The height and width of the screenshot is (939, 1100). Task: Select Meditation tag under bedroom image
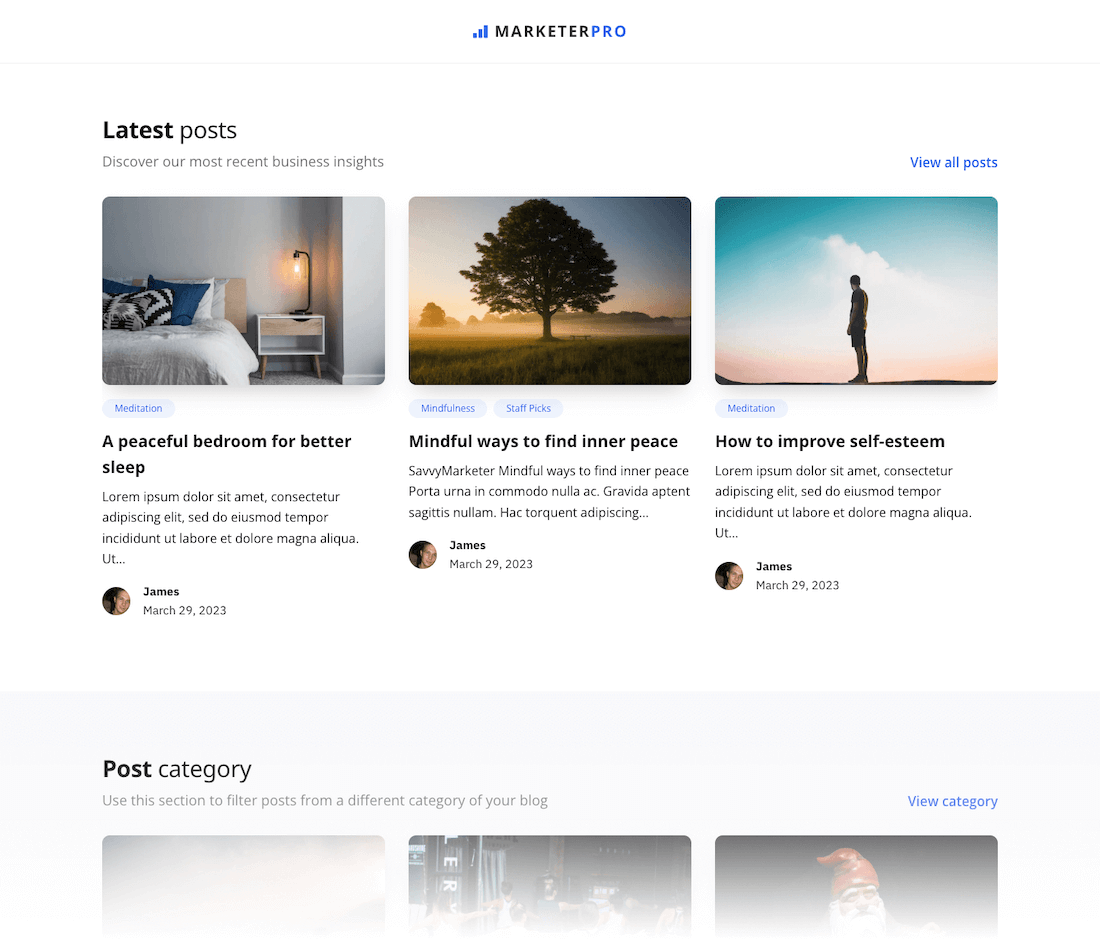pyautogui.click(x=138, y=408)
